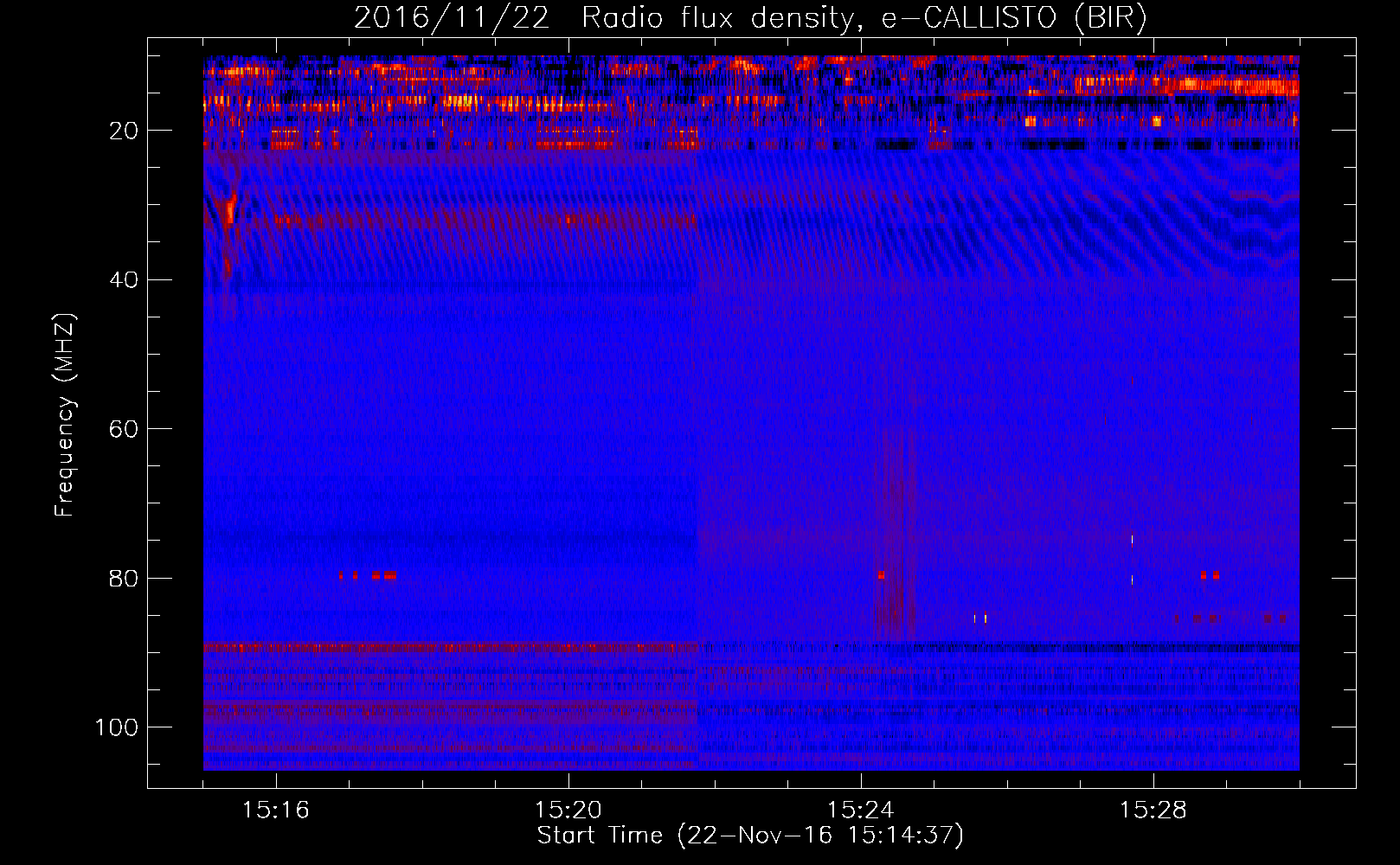The image size is (1400, 865).
Task: Click the plot title 'Radio flux density, e-CALLISTO (BIR)'
Action: pos(864,18)
